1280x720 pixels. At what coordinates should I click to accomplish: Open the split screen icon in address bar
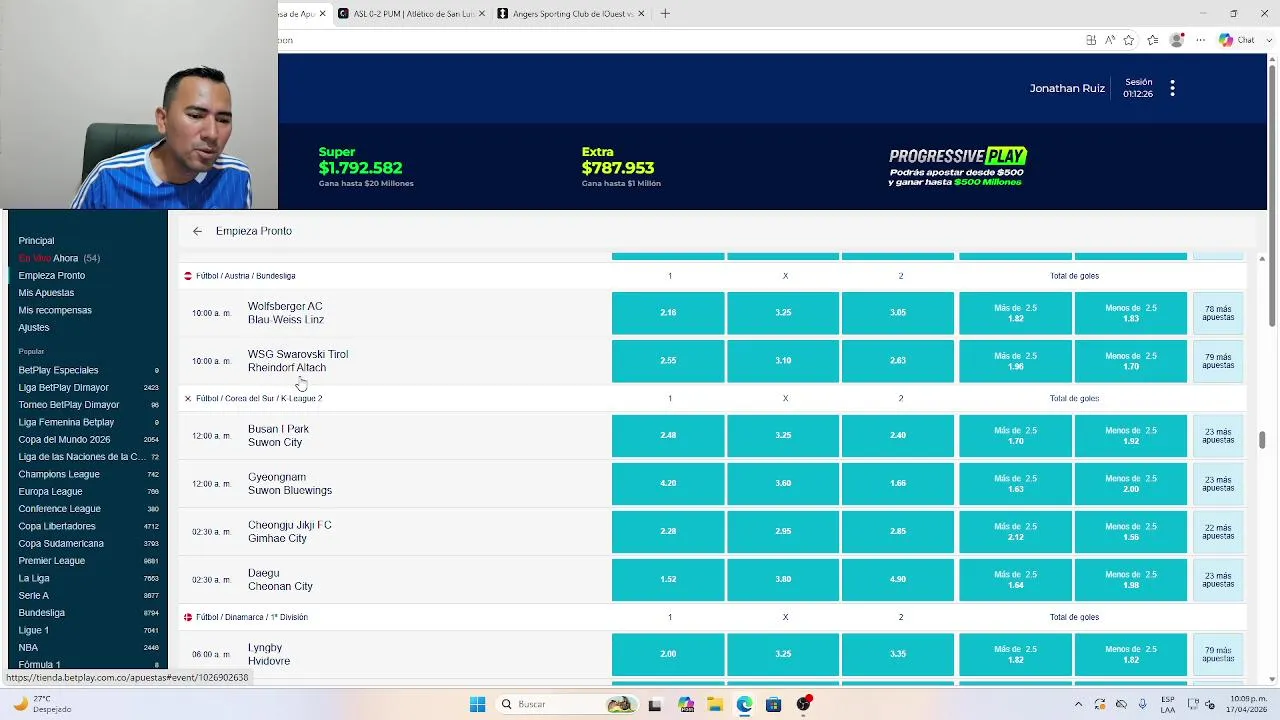pos(1091,40)
